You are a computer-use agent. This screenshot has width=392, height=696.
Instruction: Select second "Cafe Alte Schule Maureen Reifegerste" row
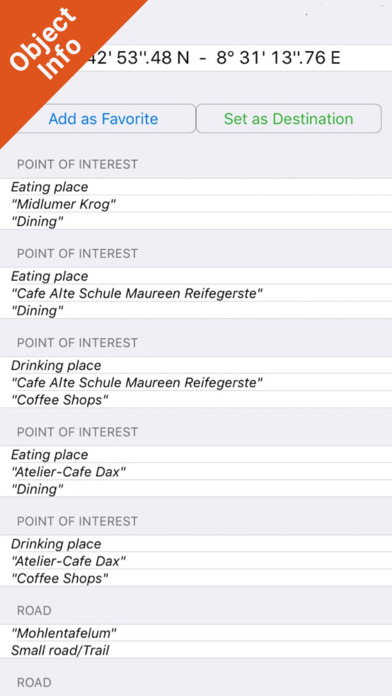click(x=196, y=383)
